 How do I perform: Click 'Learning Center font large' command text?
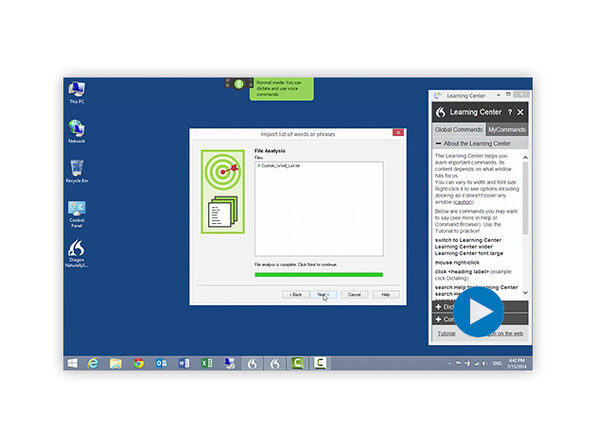click(x=469, y=253)
